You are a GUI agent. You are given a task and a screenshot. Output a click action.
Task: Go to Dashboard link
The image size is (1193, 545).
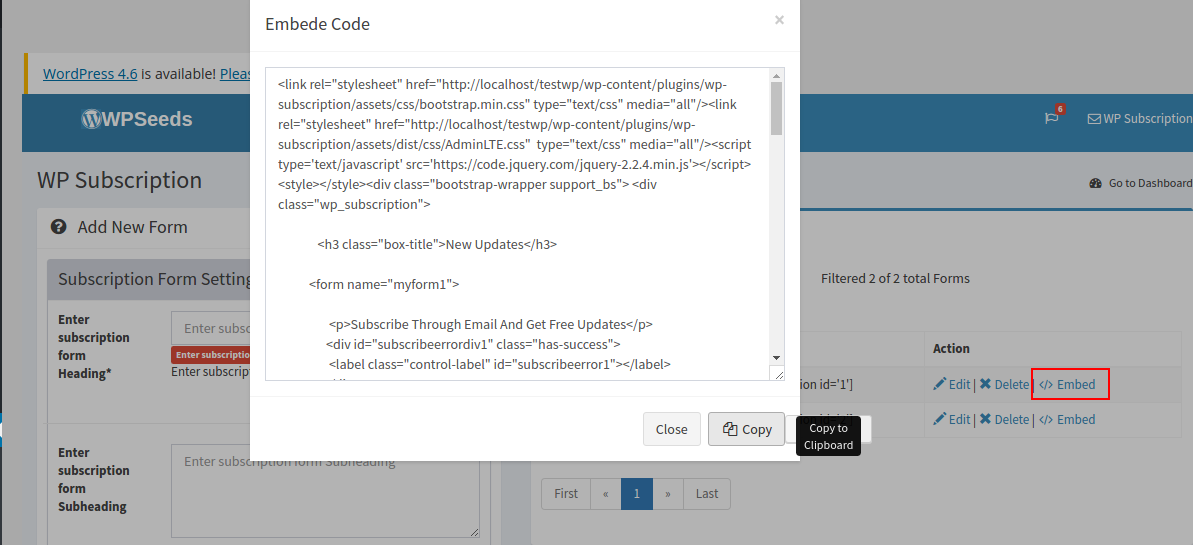[1141, 183]
